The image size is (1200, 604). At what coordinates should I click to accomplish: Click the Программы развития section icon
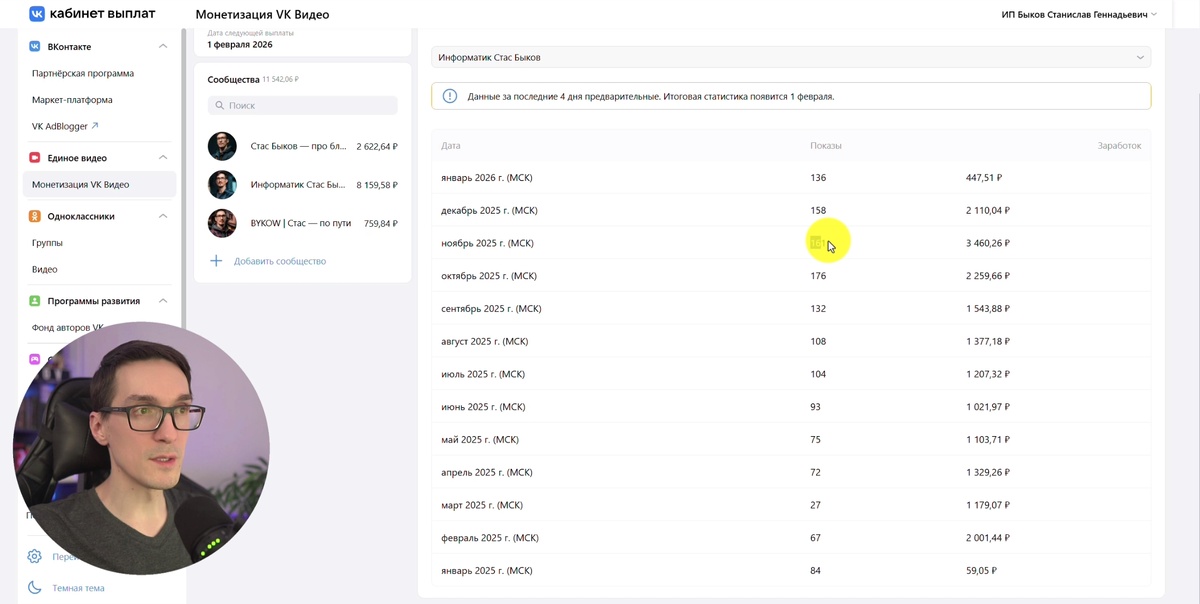tap(35, 301)
